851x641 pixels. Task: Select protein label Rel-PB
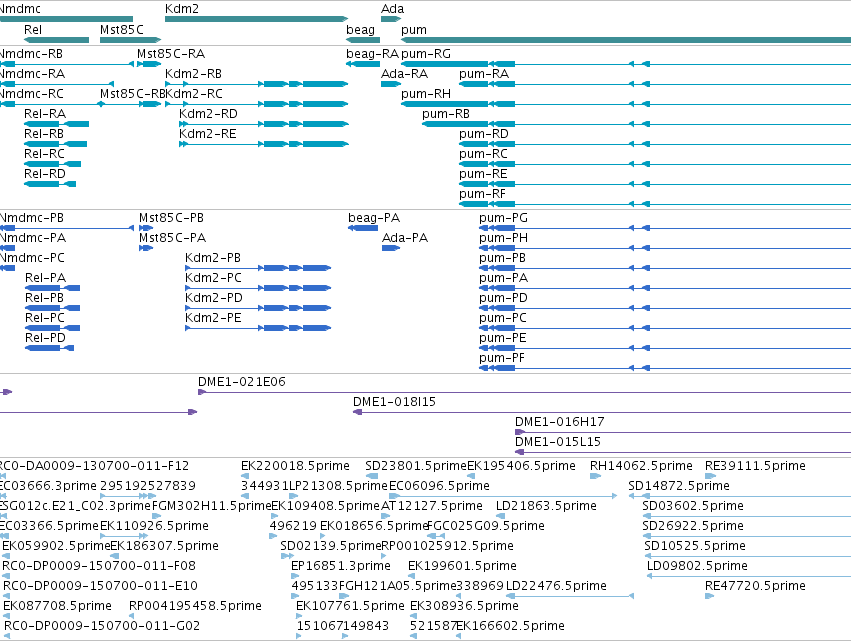click(x=45, y=298)
